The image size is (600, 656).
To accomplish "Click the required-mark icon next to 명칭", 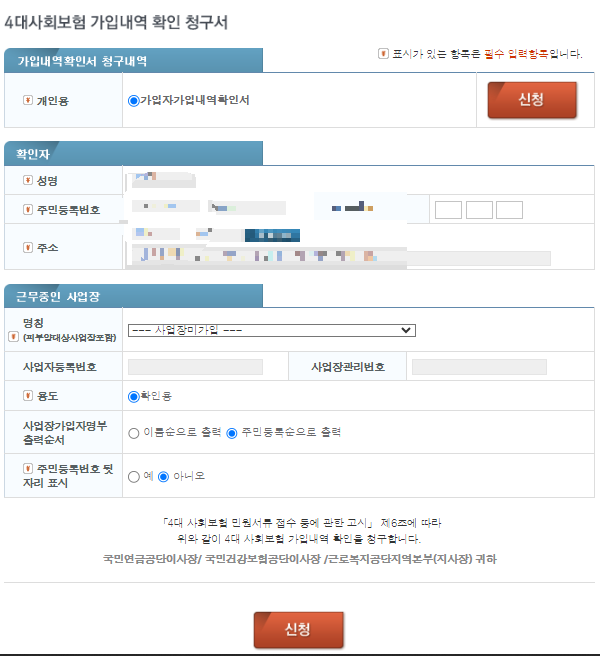I will click(13, 336).
